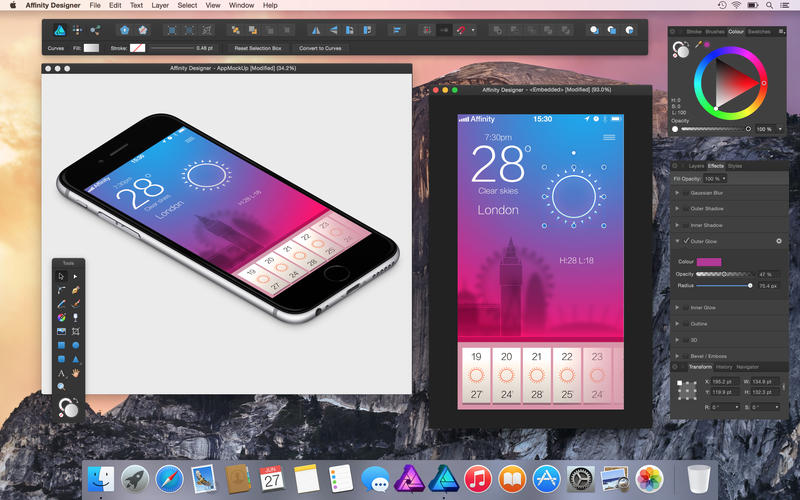Pick the blue Ellipse shape tool

pos(76,345)
